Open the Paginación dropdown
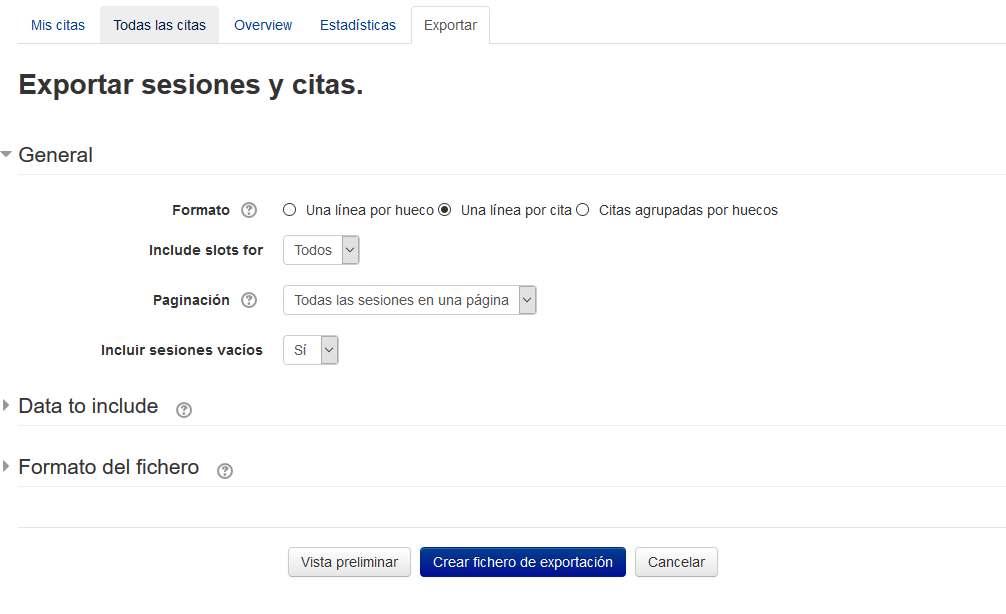This screenshot has height=614, width=1006. tap(410, 300)
